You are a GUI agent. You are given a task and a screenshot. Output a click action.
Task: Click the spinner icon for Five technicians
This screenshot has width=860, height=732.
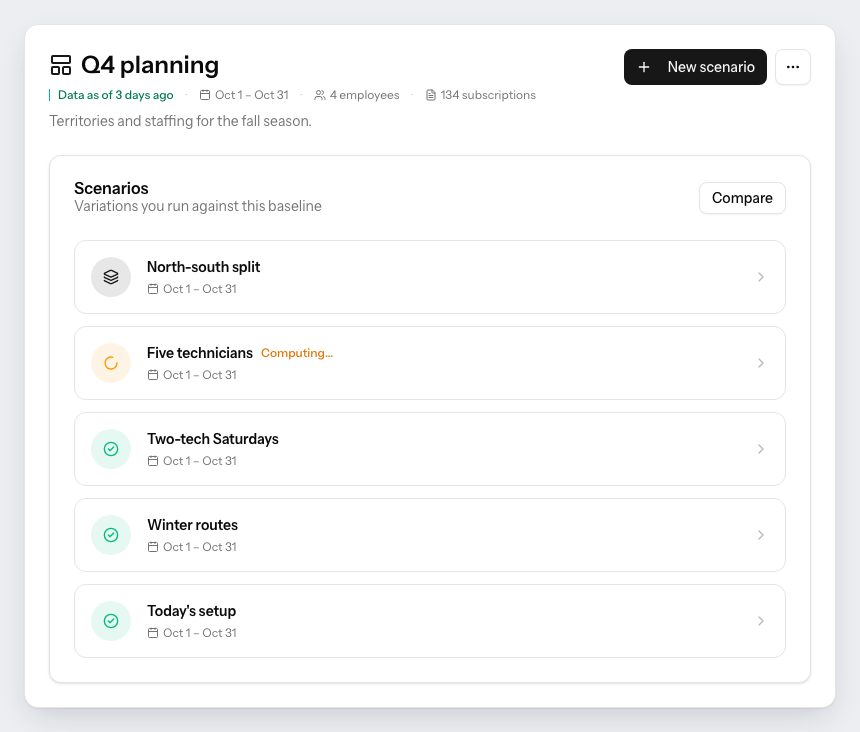coord(111,363)
